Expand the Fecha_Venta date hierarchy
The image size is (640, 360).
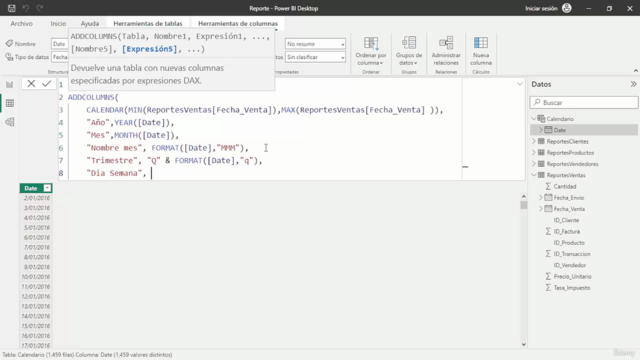tap(541, 209)
